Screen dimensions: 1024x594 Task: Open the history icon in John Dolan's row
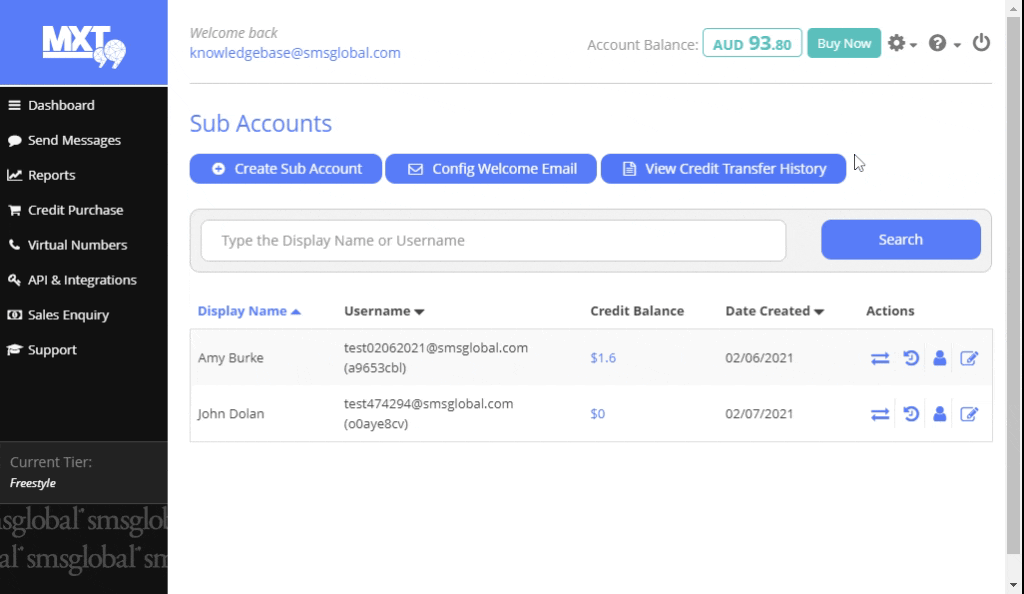[911, 414]
